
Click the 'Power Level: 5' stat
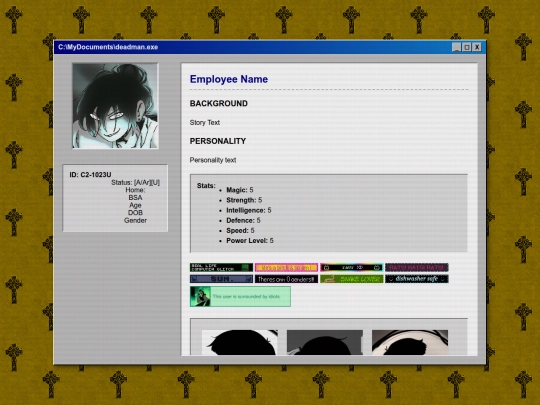point(250,241)
